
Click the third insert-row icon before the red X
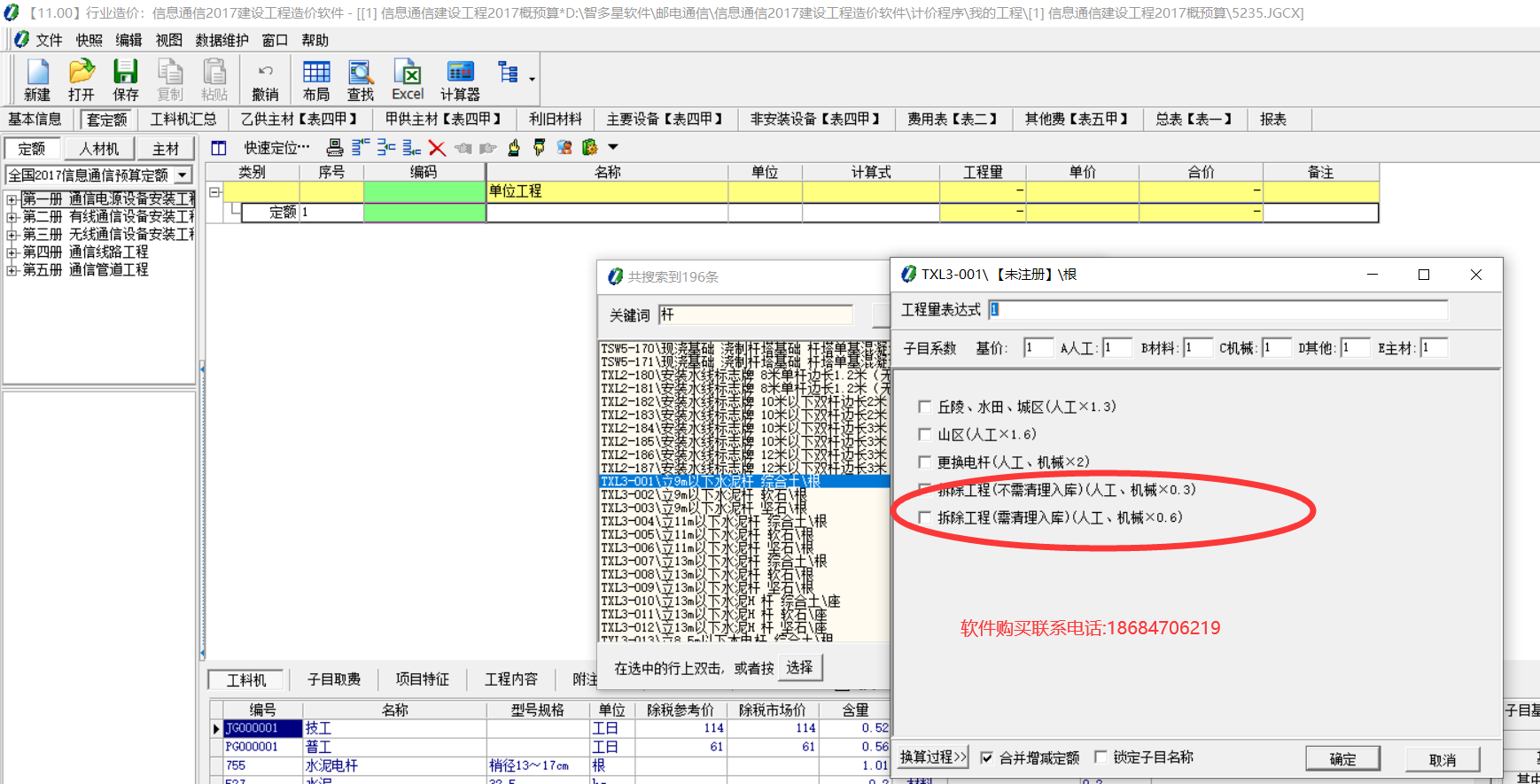(x=412, y=148)
